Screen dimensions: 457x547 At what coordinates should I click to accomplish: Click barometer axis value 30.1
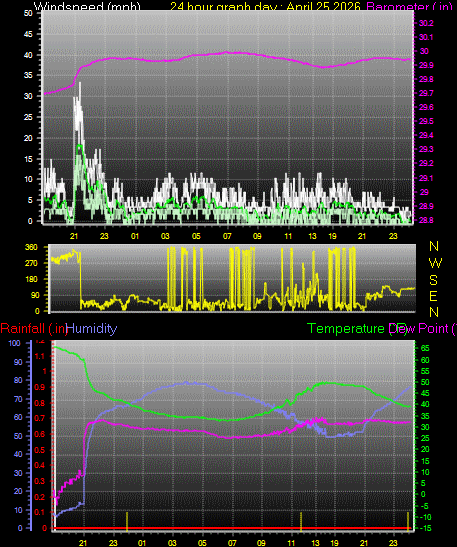click(426, 37)
